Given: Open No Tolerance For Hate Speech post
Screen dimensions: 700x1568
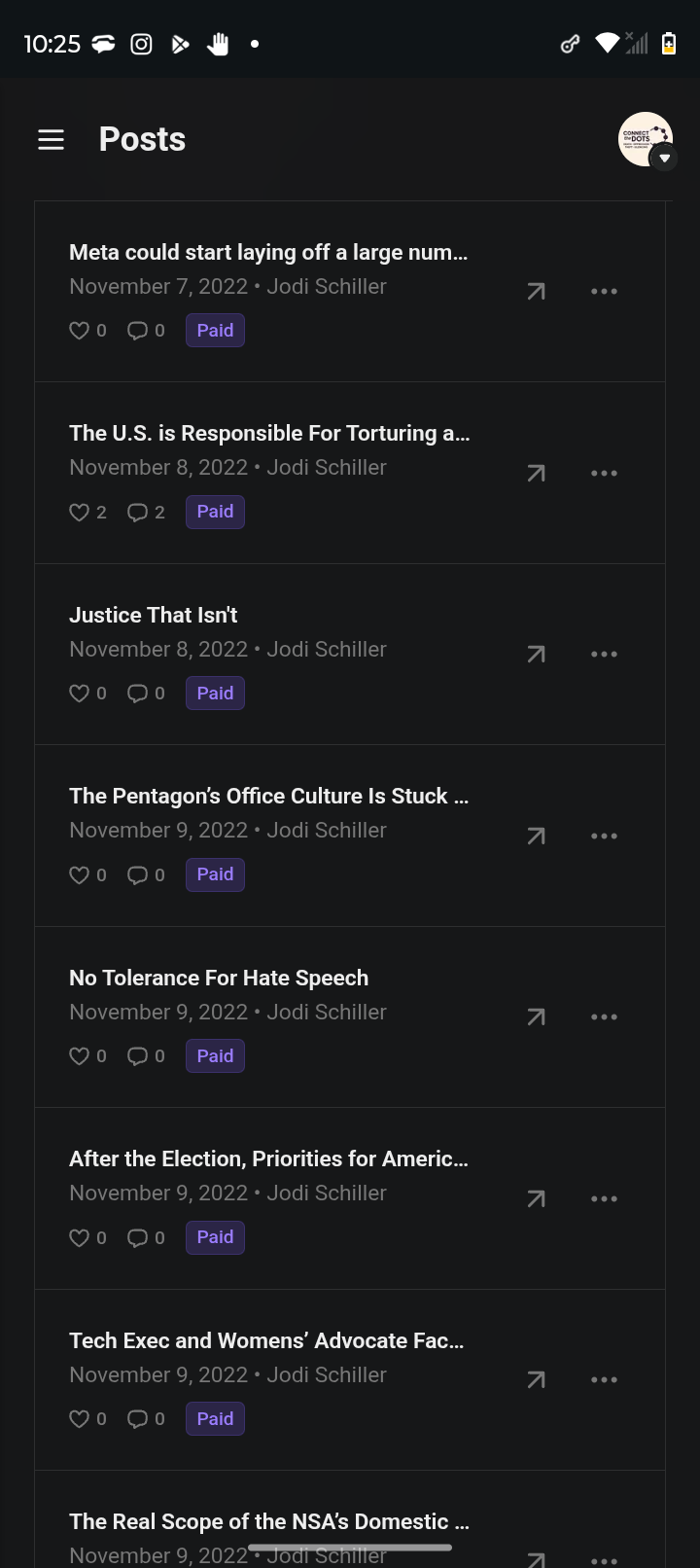Looking at the screenshot, I should pos(219,978).
